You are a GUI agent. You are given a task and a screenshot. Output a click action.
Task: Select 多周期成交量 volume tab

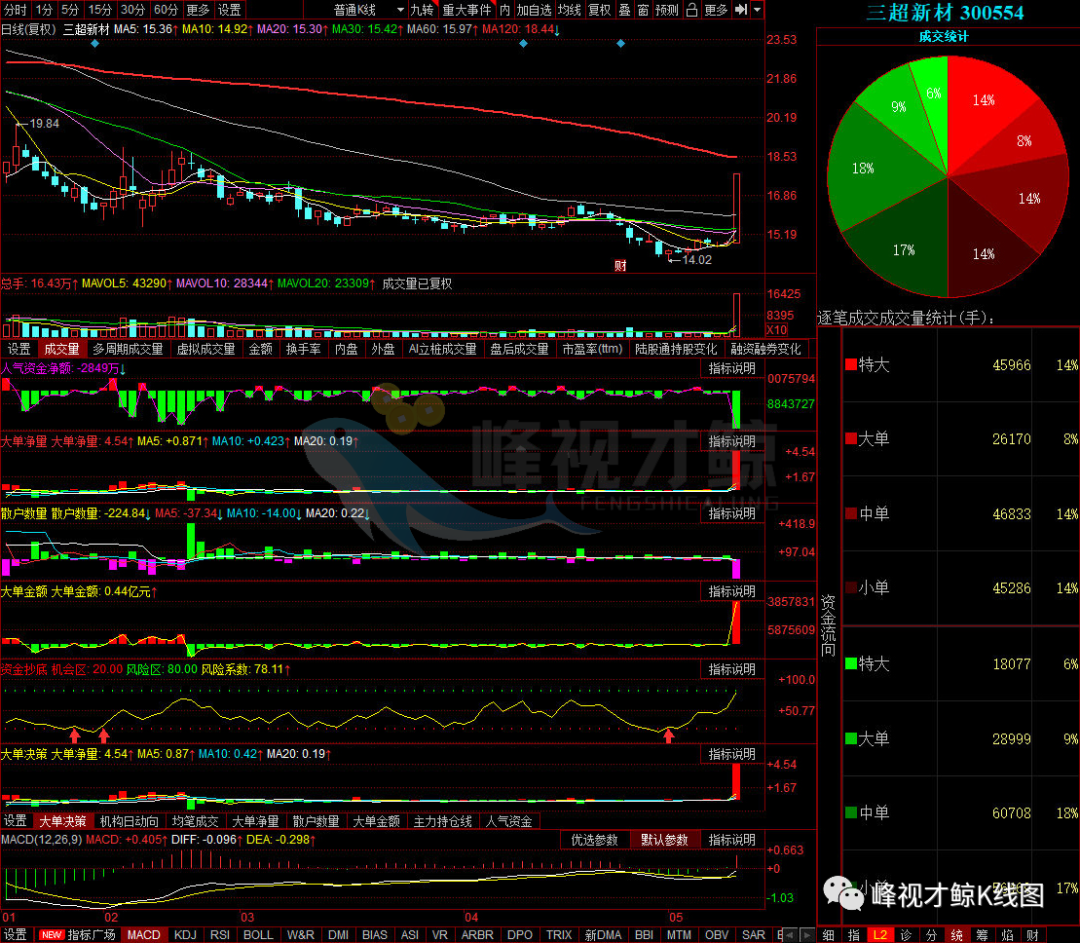click(x=128, y=349)
